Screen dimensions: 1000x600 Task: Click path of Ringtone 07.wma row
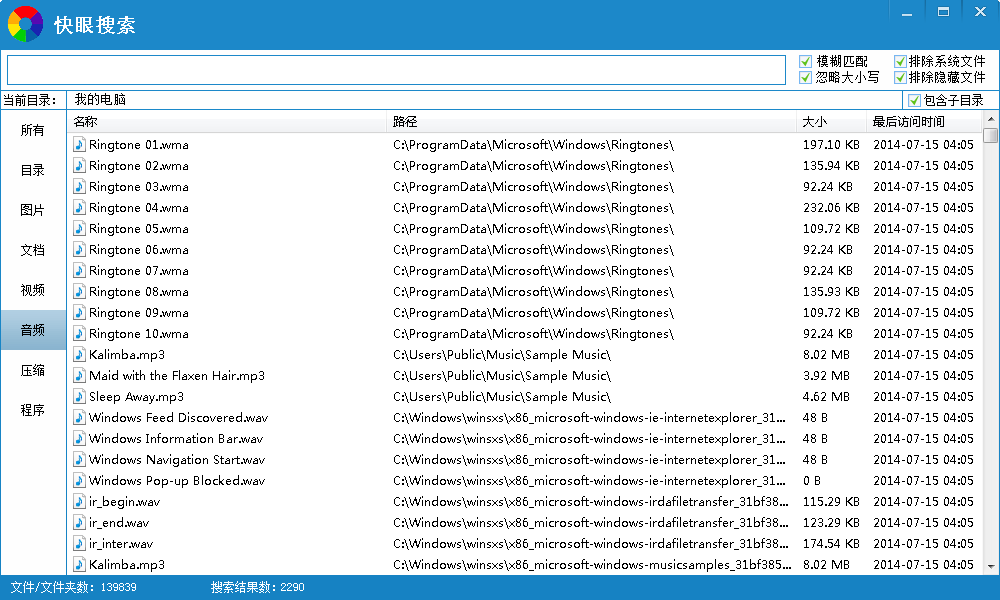point(533,271)
